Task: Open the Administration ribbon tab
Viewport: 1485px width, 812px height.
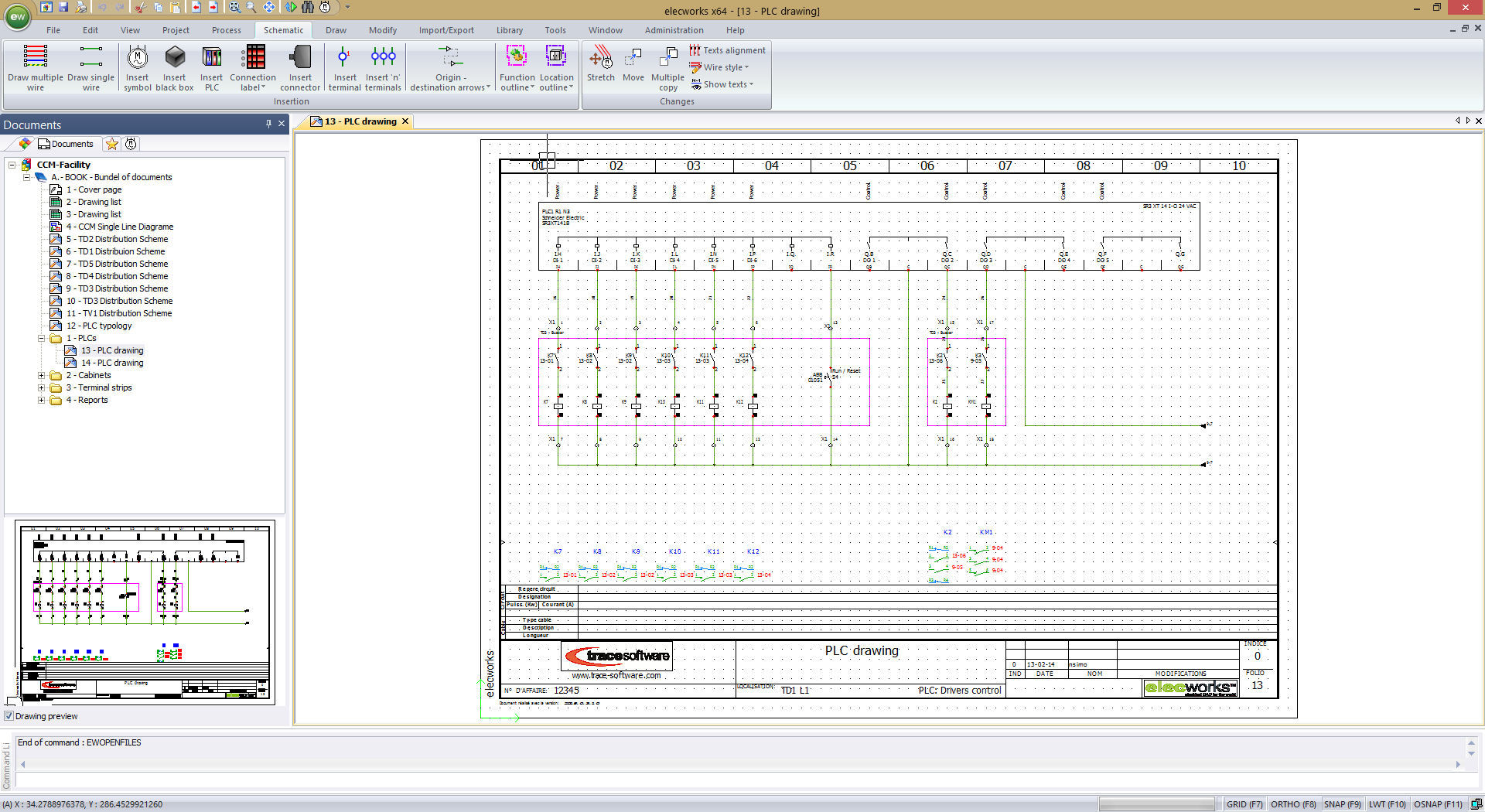Action: point(674,30)
